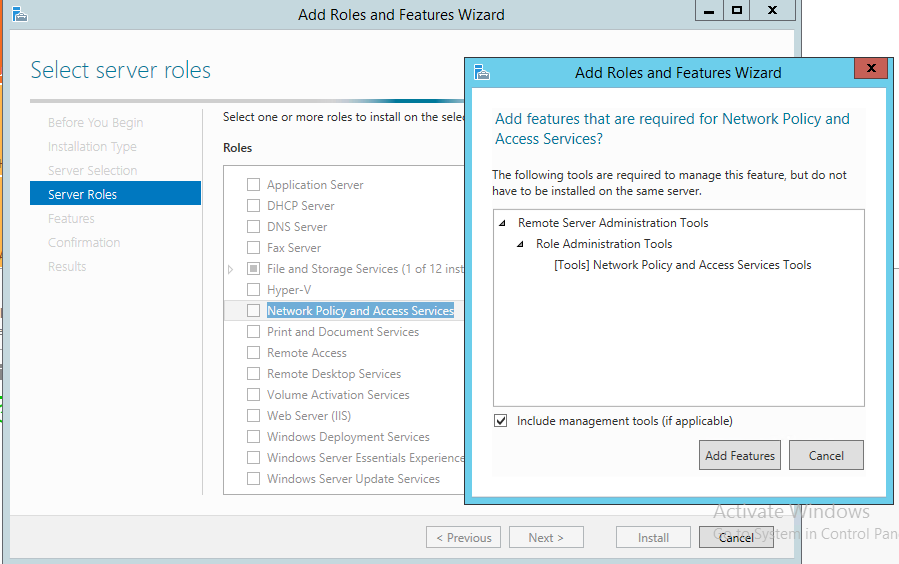Select Network Policy and Access Services role

pyautogui.click(x=360, y=311)
